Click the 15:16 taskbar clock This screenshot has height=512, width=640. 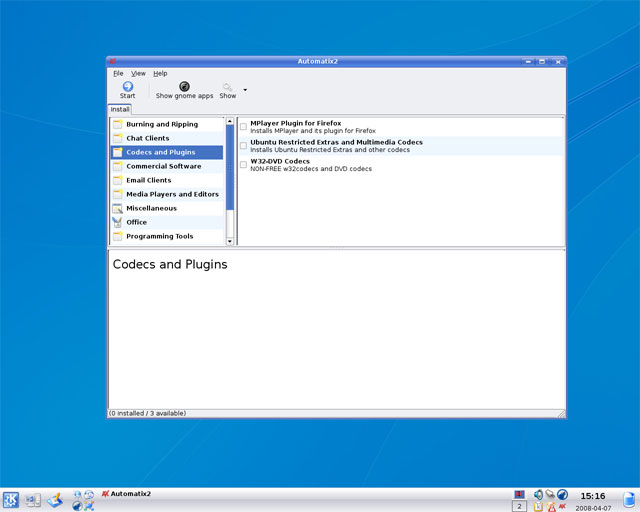point(593,496)
